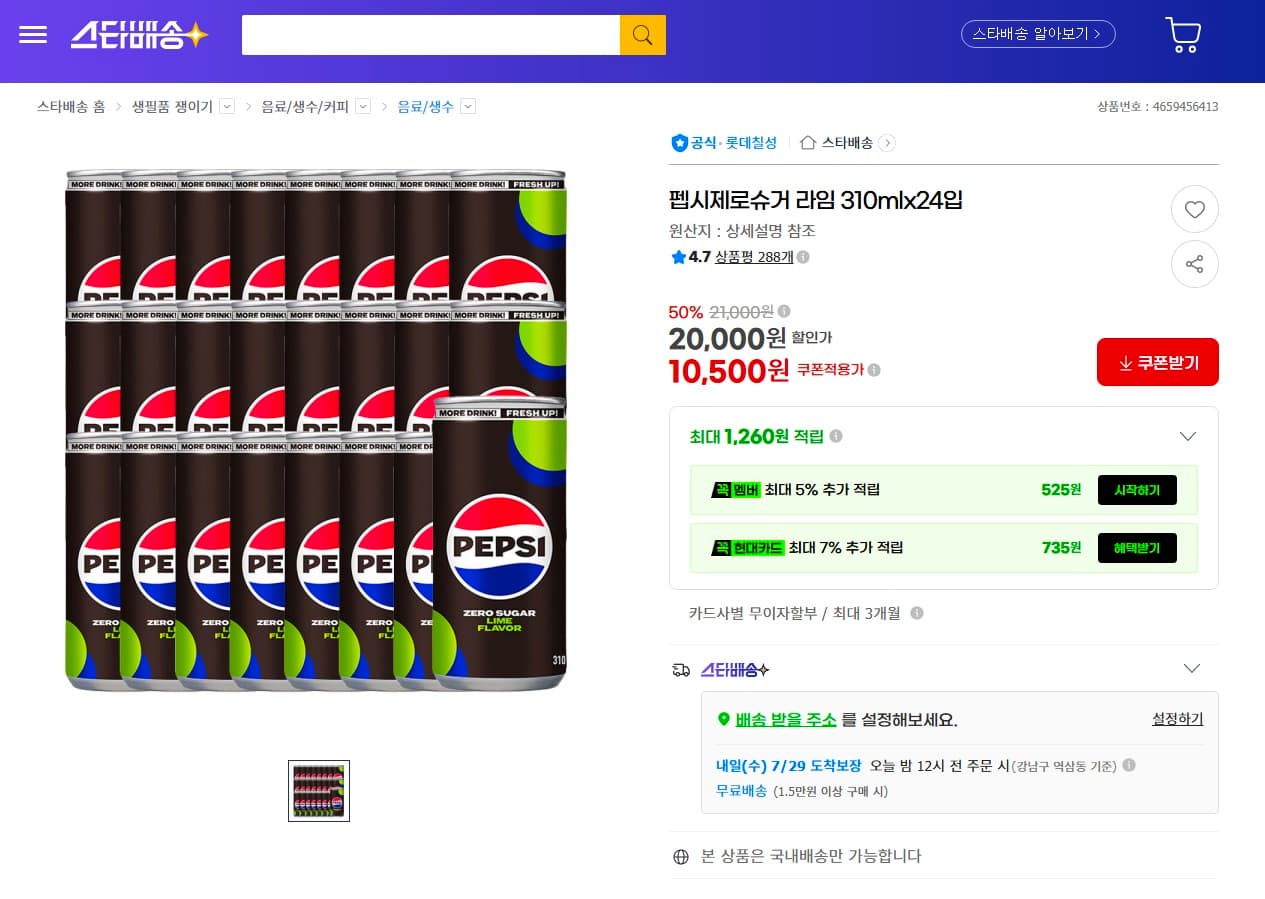Click info icon beside 21,000원 price
The width and height of the screenshot is (1265, 899).
784,311
